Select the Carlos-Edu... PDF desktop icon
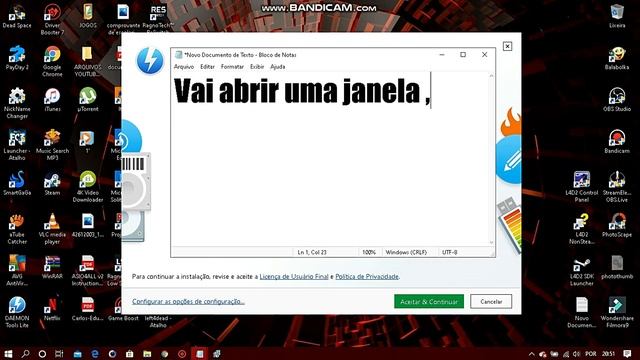Viewport: 640px width, 360px height. click(88, 309)
